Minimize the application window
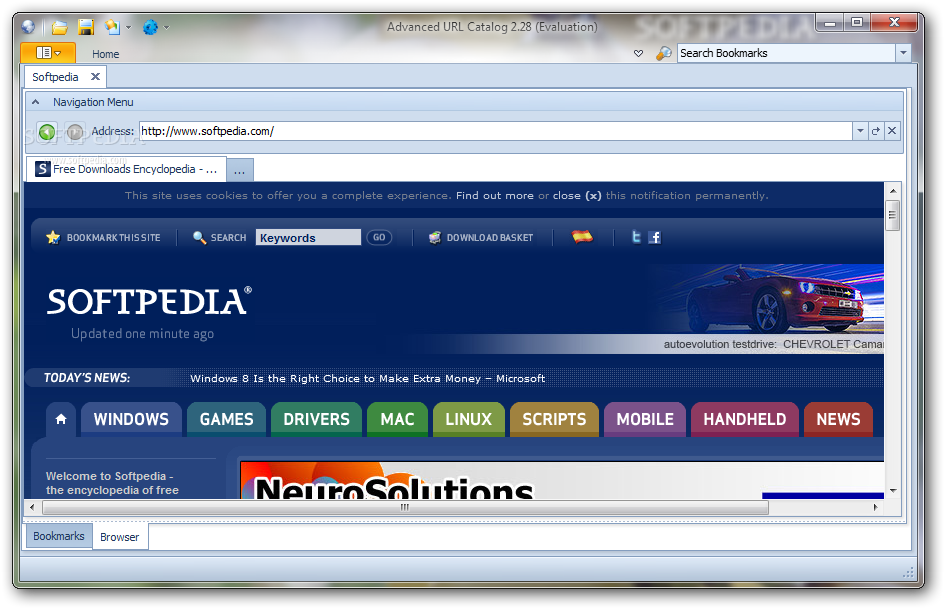This screenshot has height=609, width=945. [830, 22]
